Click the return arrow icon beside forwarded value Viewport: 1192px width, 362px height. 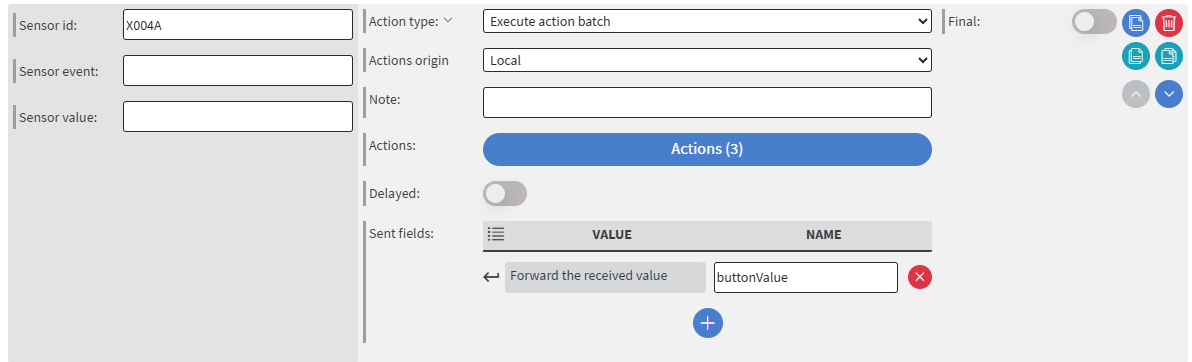(x=491, y=277)
